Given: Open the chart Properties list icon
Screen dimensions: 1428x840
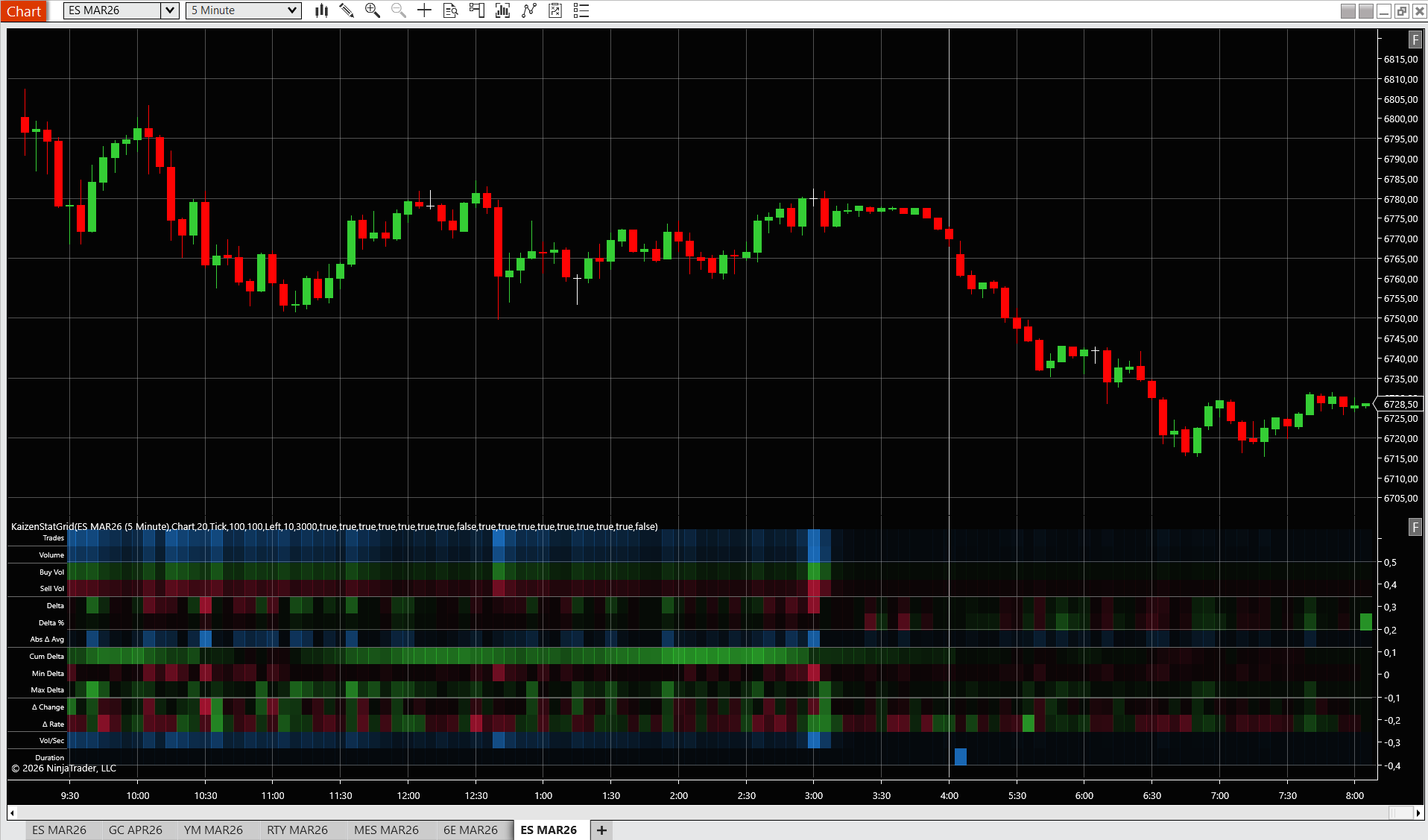Looking at the screenshot, I should (x=581, y=10).
